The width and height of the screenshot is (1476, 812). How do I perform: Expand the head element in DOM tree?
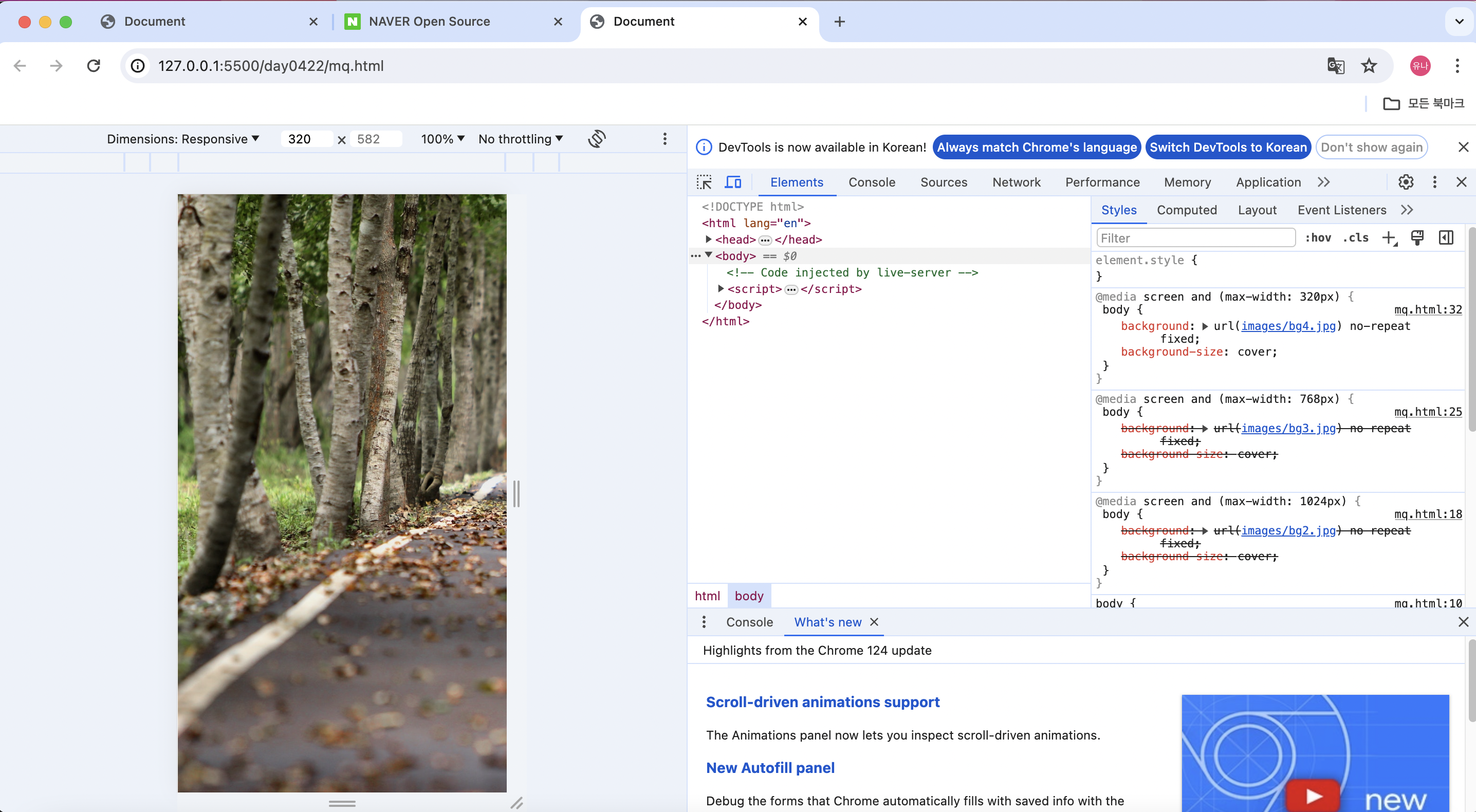(709, 239)
